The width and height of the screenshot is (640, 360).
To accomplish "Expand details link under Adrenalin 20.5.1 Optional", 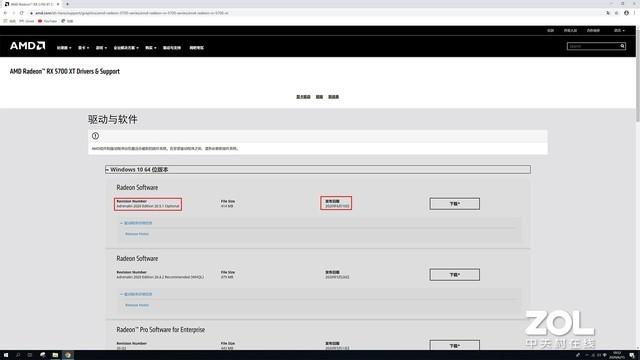I will 136,223.
